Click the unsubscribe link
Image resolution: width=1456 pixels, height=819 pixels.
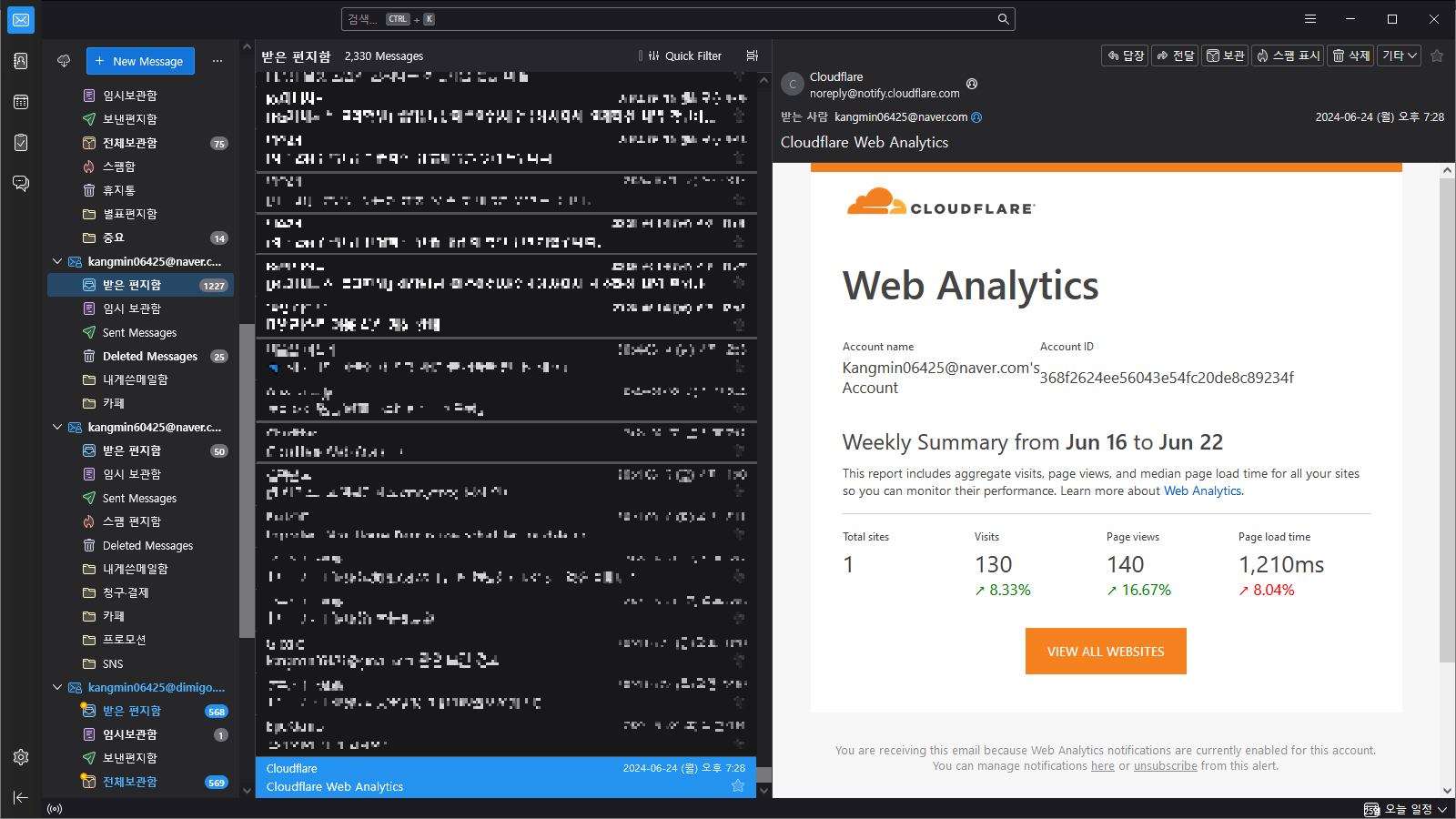point(1165,766)
